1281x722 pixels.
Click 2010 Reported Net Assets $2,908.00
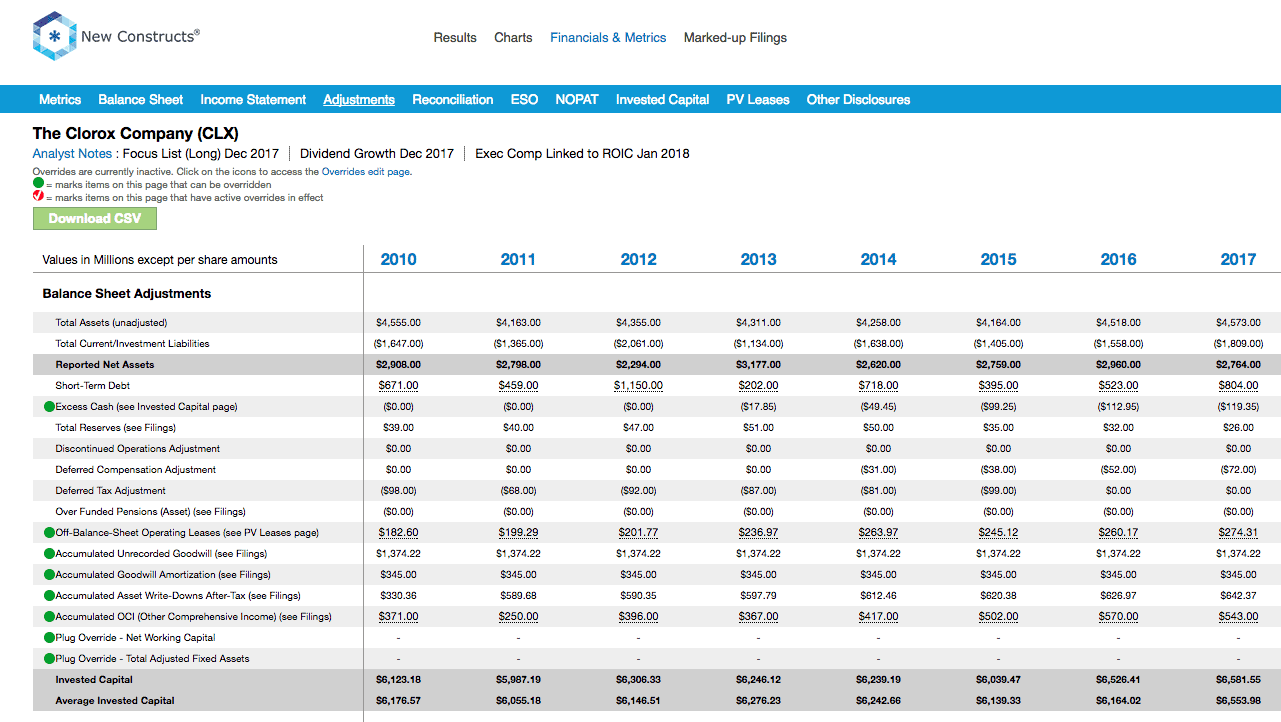pyautogui.click(x=398, y=365)
